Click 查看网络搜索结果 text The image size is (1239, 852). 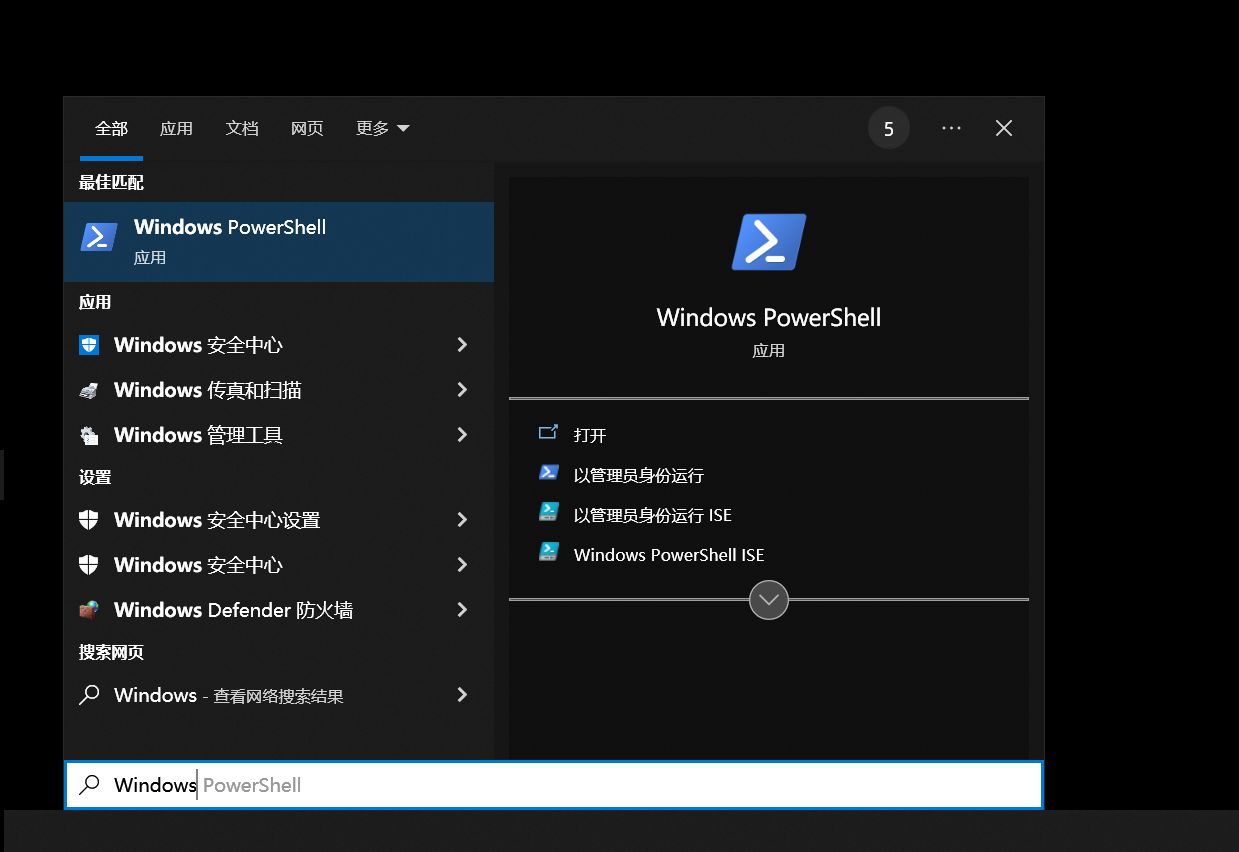[279, 696]
